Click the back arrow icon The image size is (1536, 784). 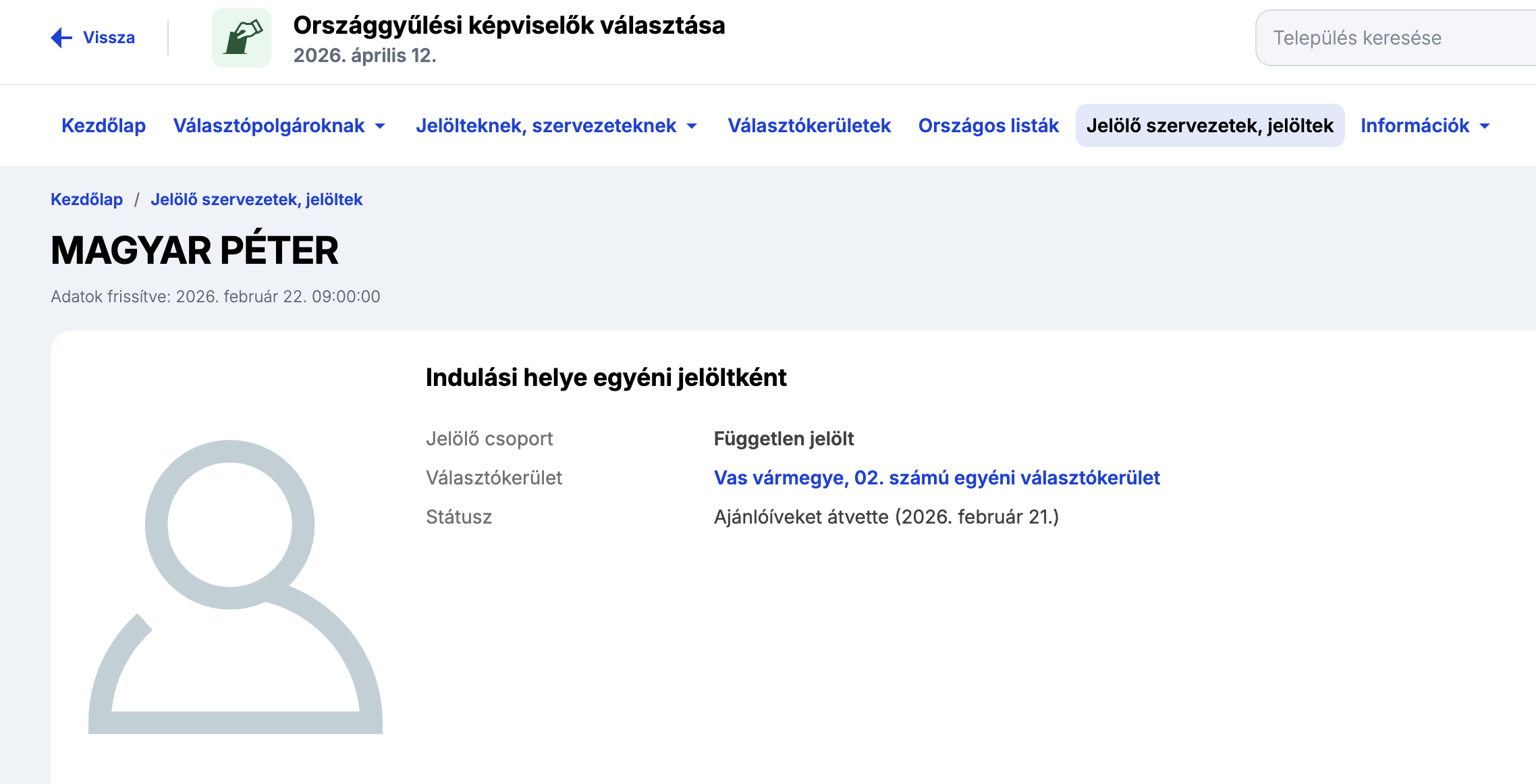coord(61,38)
